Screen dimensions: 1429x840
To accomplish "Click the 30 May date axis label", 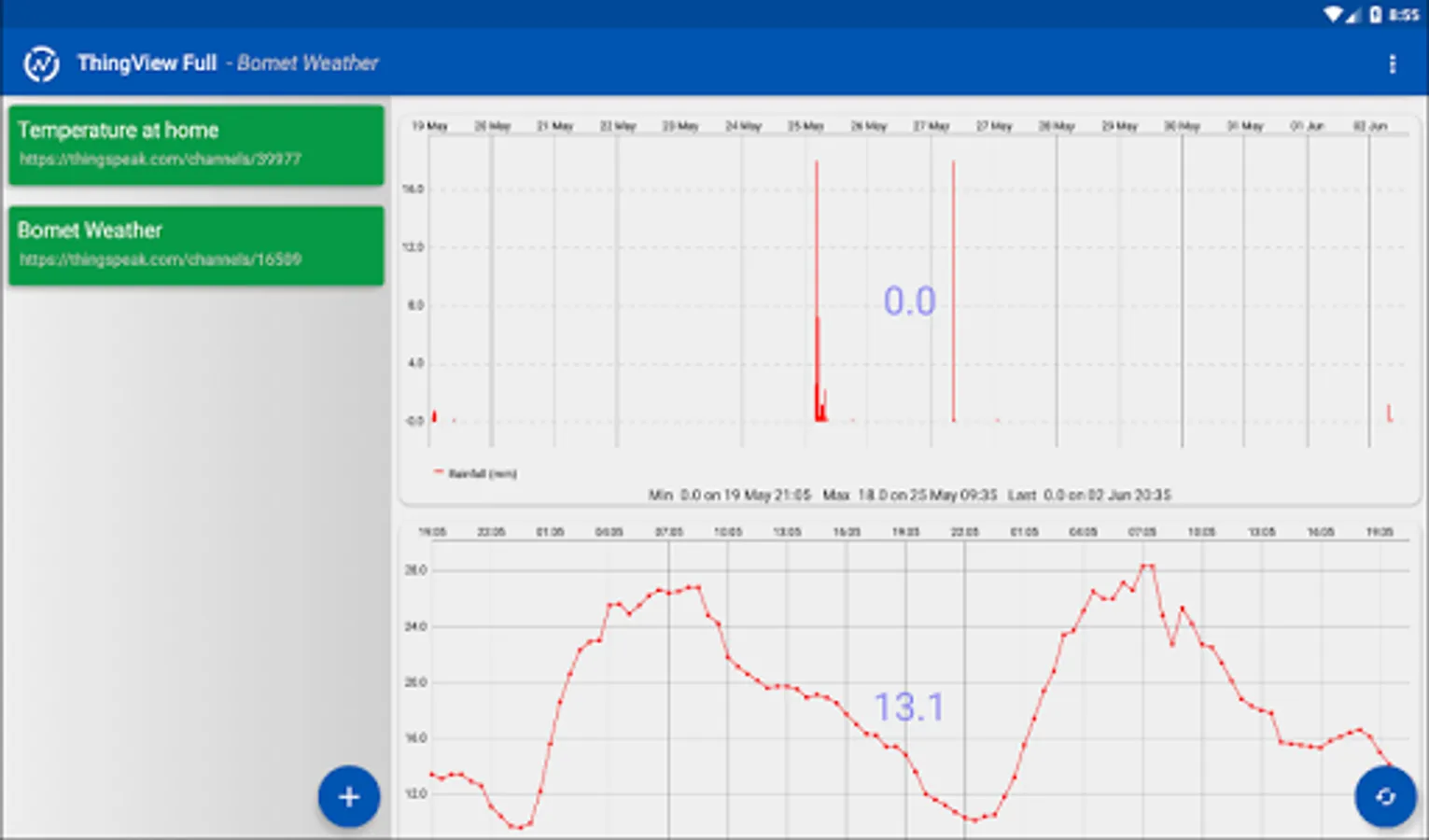I will point(1182,126).
